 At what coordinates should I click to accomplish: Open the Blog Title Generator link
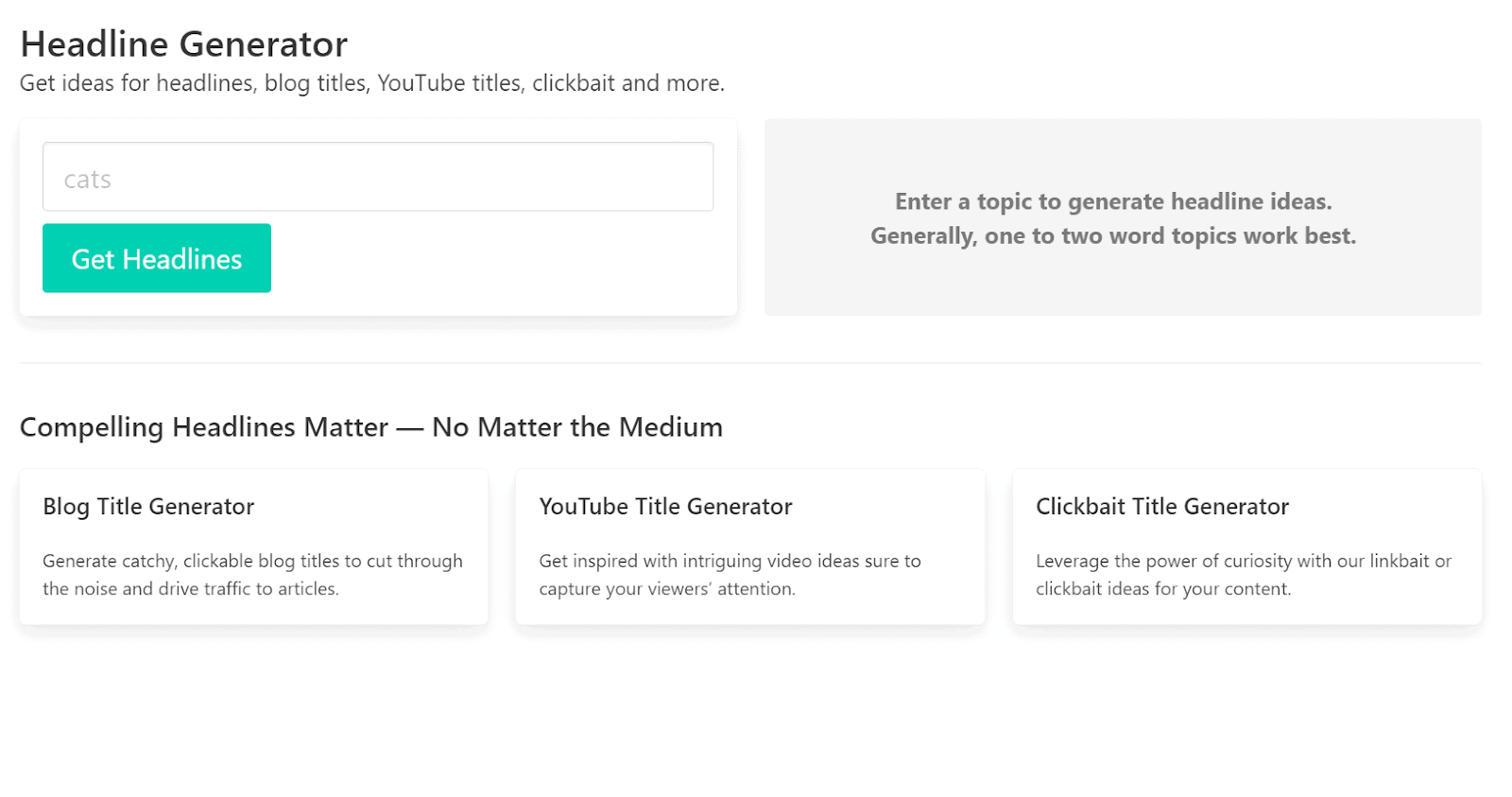tap(148, 507)
